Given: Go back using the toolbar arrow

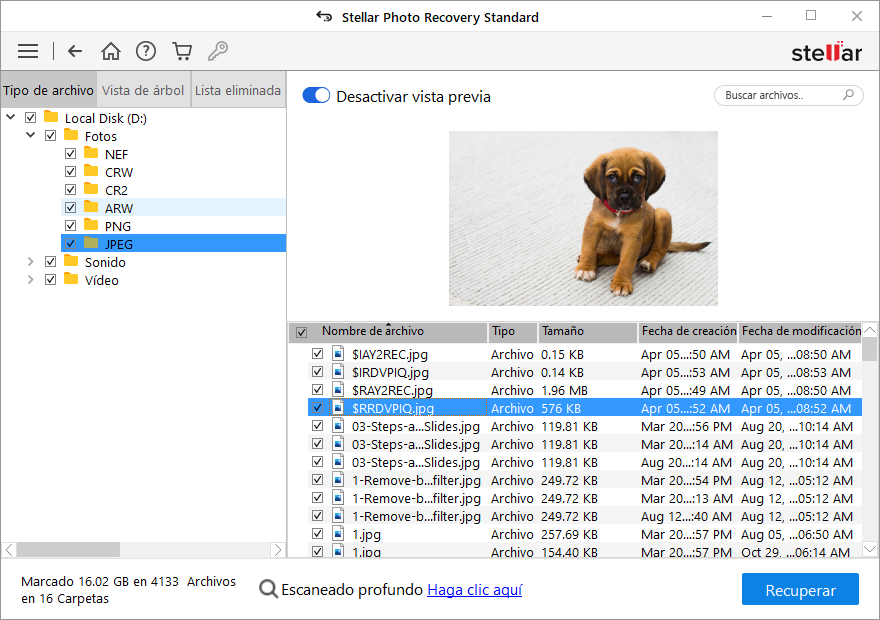Looking at the screenshot, I should point(75,51).
